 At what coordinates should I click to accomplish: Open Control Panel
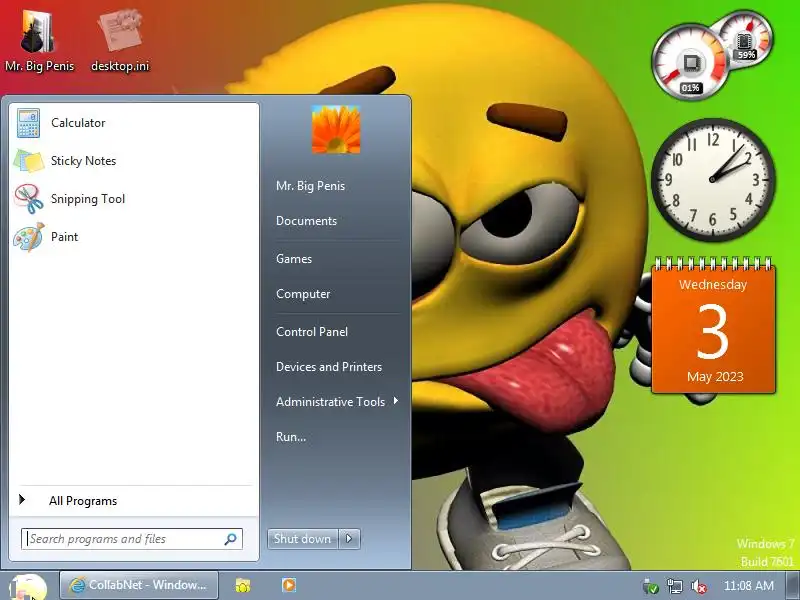tap(312, 332)
